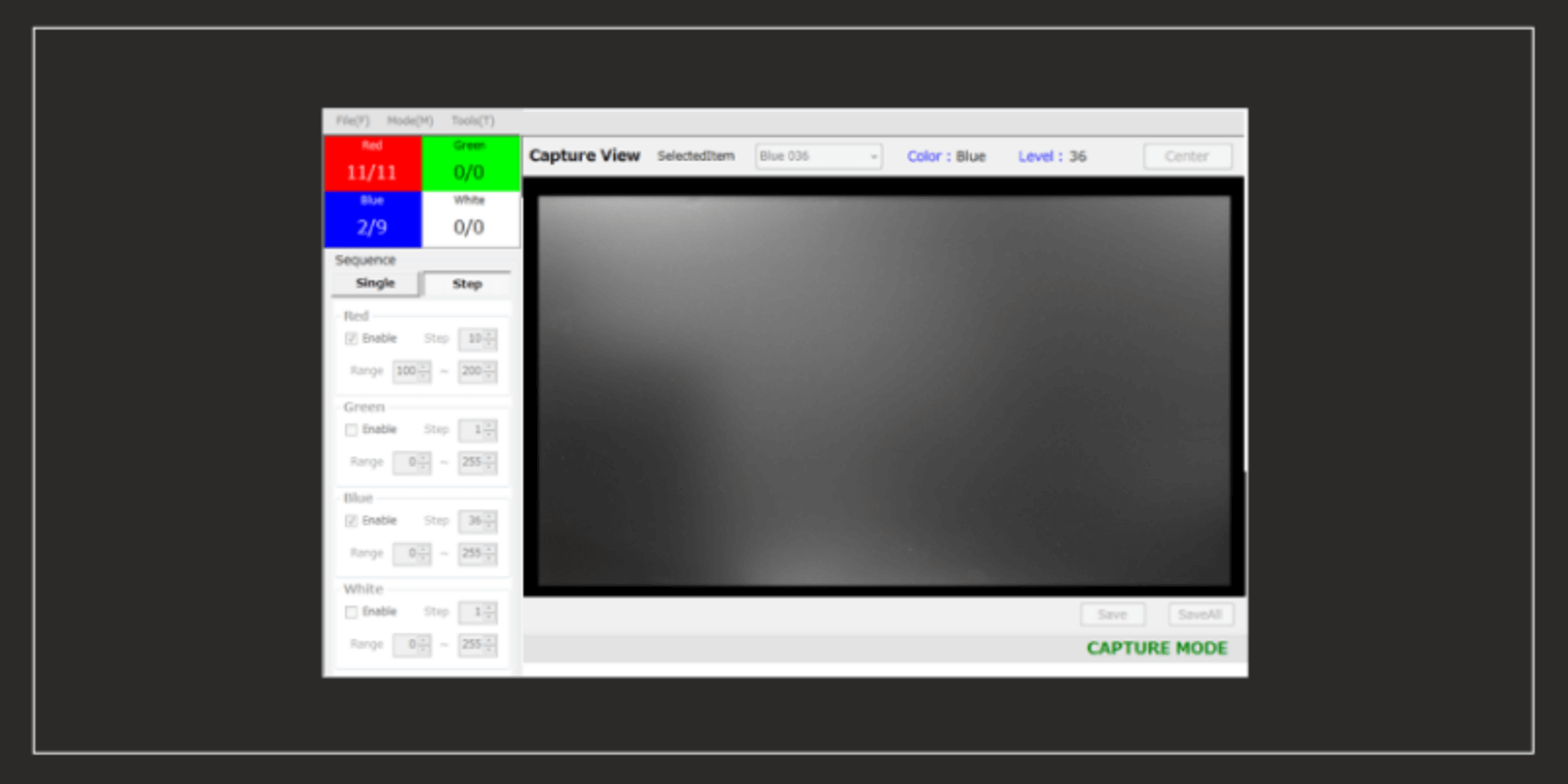1568x784 pixels.
Task: Click the grayscale captured image preview
Action: pos(884,391)
